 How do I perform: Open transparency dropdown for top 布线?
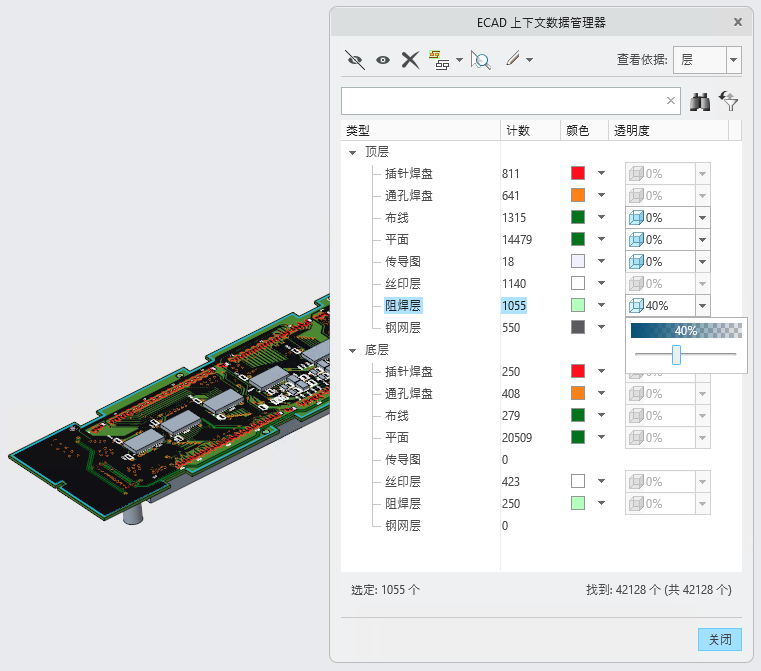coord(702,218)
